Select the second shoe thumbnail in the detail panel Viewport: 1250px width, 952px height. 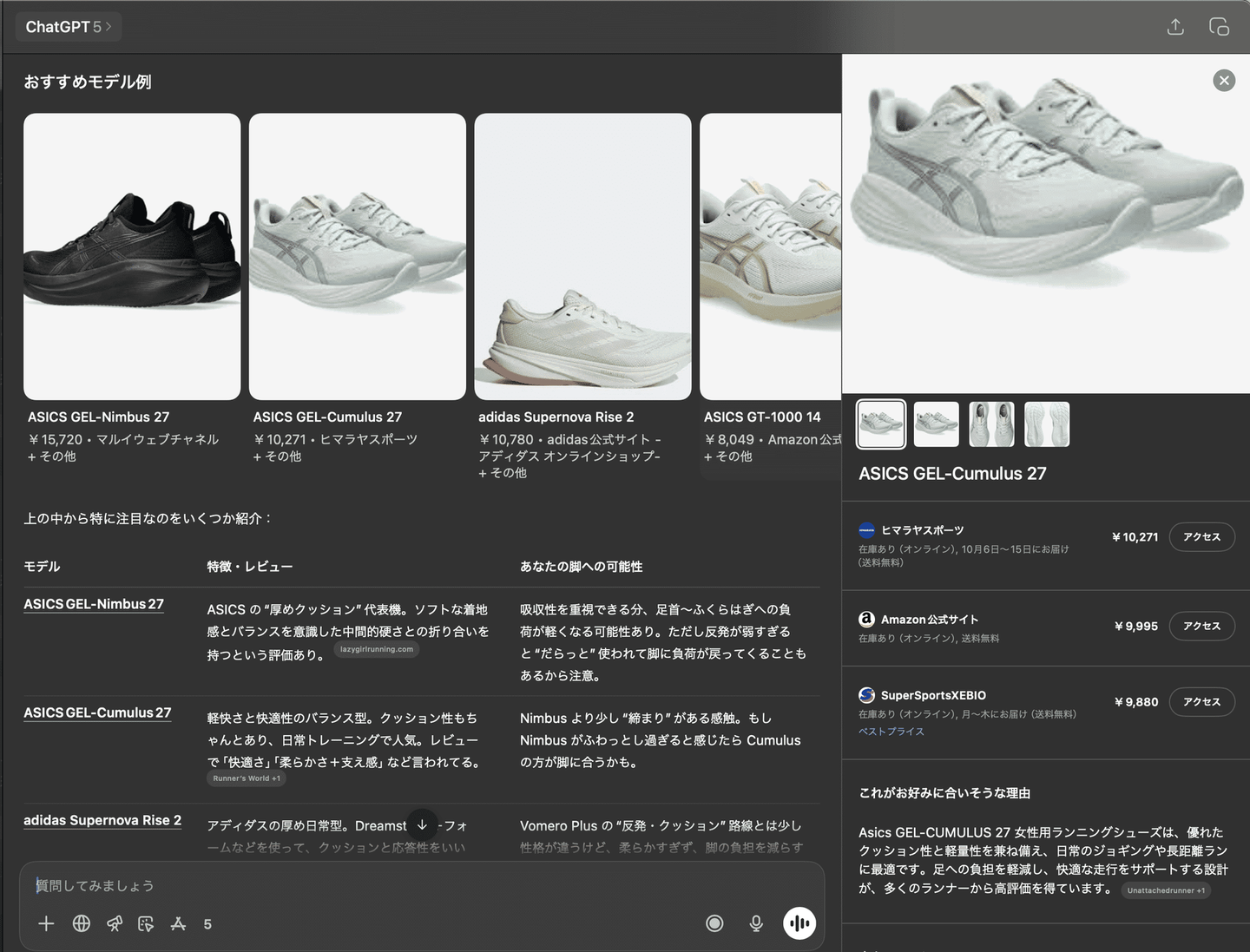937,424
